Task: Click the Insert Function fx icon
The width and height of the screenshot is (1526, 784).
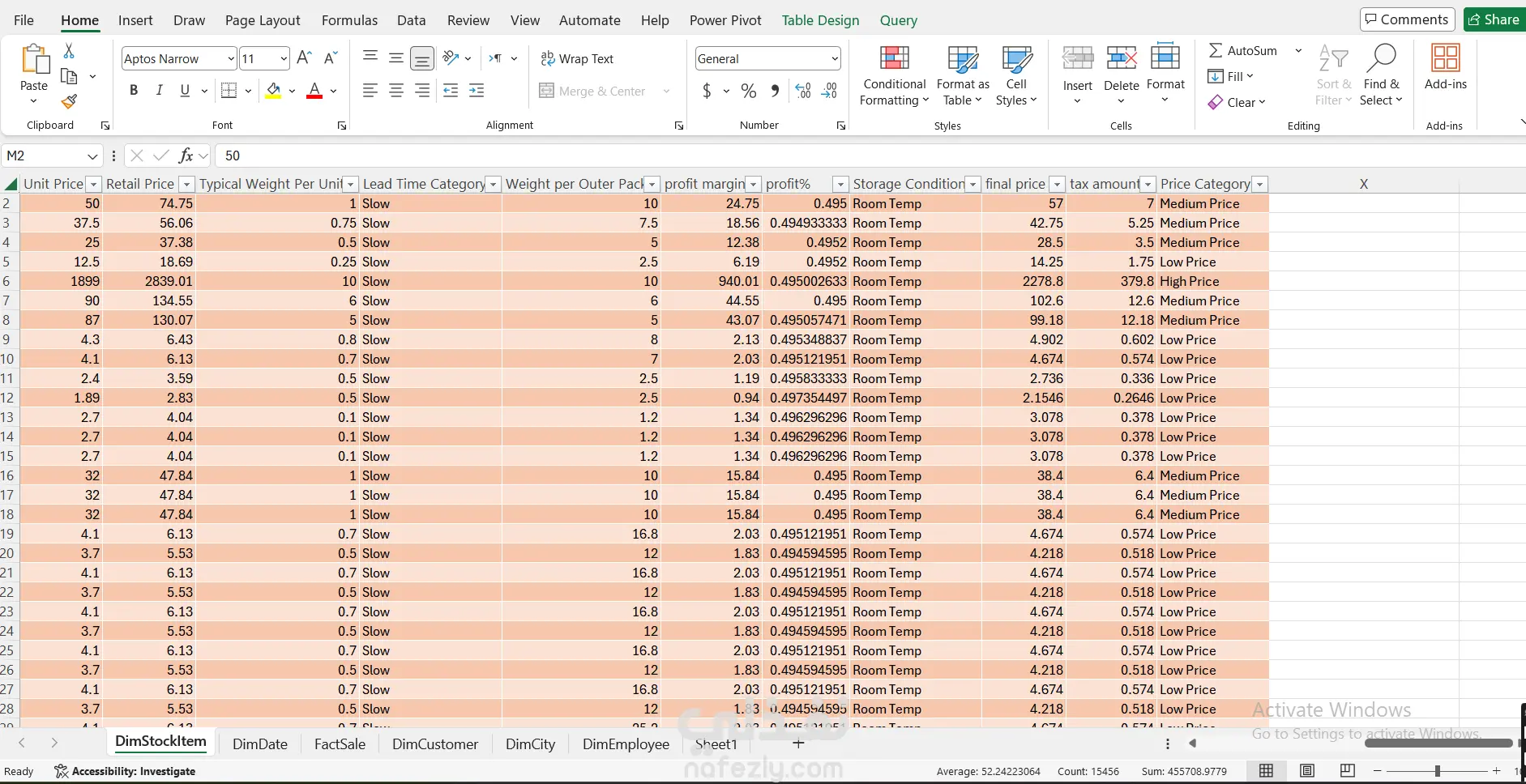Action: (186, 156)
